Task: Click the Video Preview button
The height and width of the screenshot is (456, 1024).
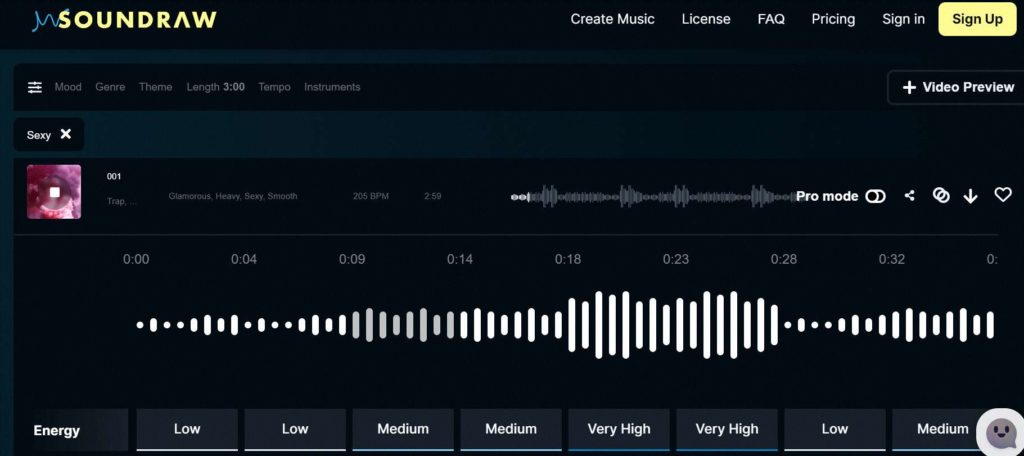Action: [957, 88]
